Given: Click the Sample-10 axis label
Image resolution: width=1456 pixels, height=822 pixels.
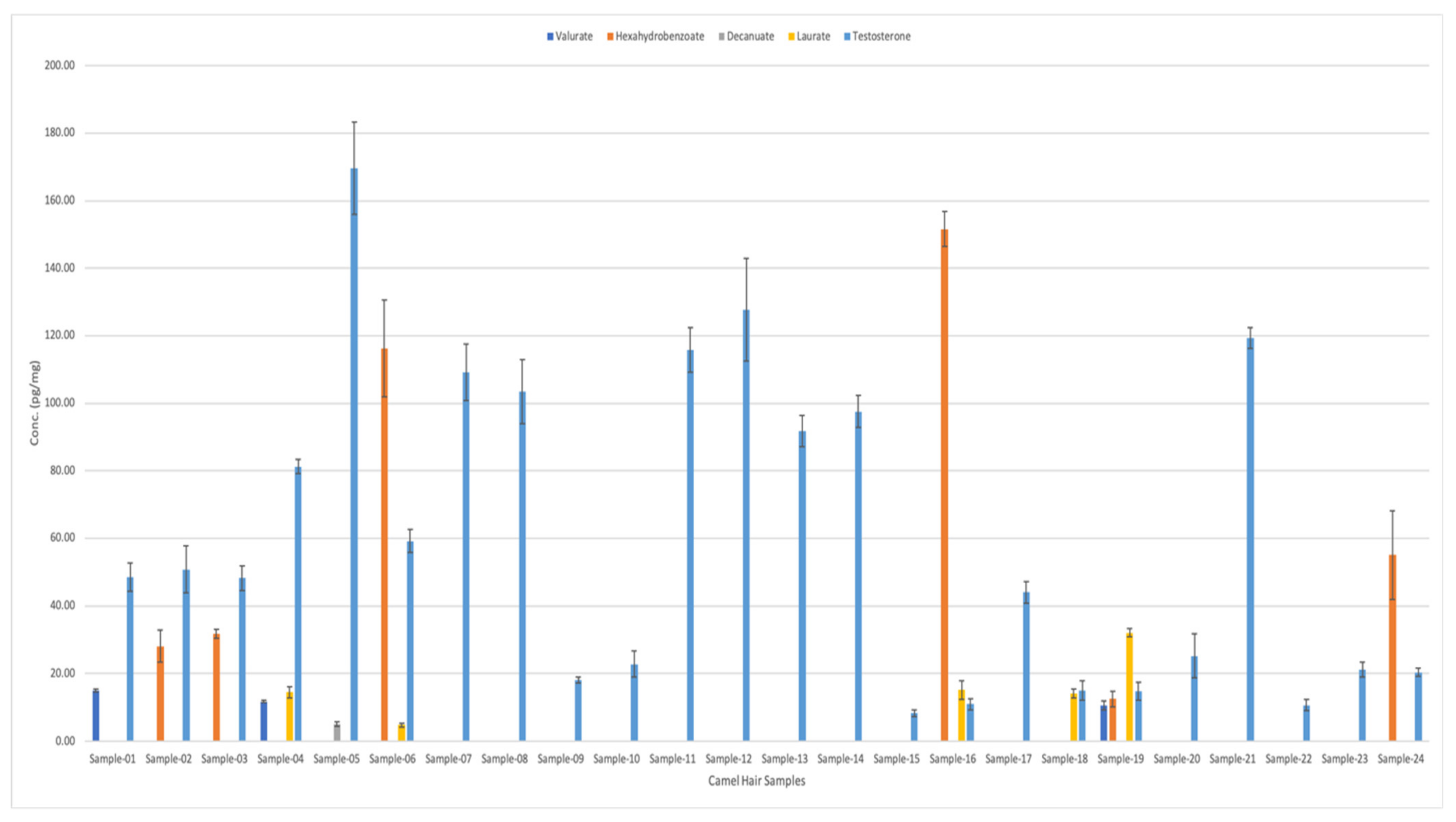Looking at the screenshot, I should (616, 759).
